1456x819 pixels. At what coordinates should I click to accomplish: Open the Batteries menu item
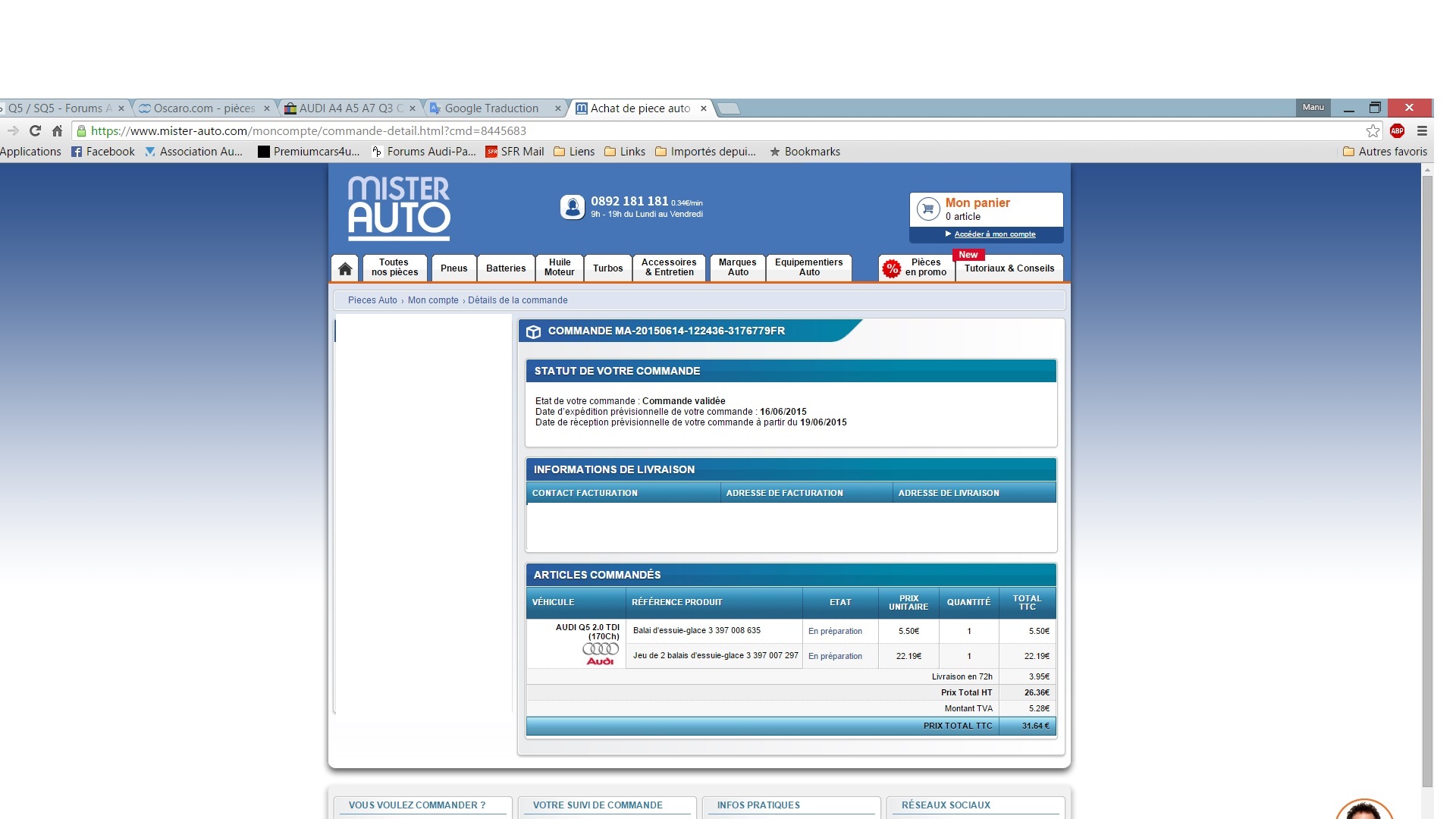click(506, 268)
